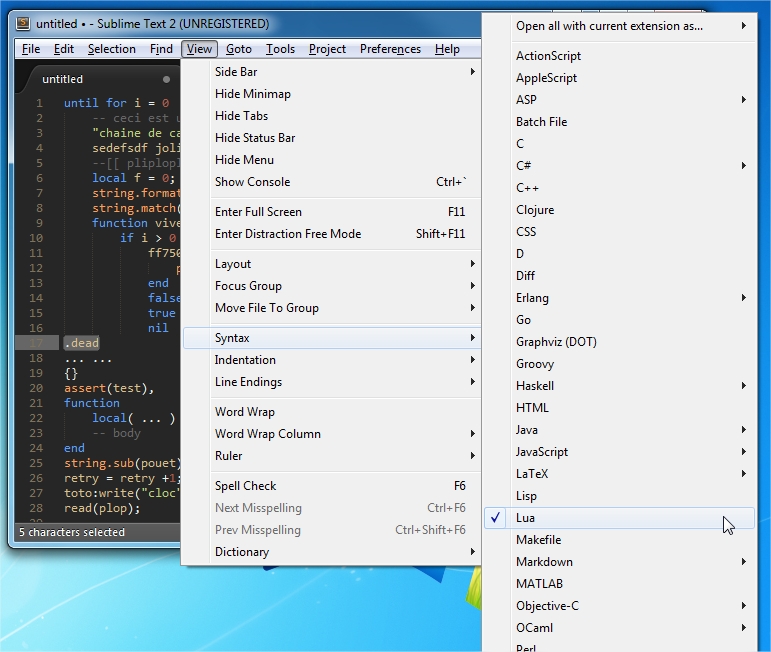The width and height of the screenshot is (771, 652).
Task: Set syntax to Lisp
Action: [619, 496]
